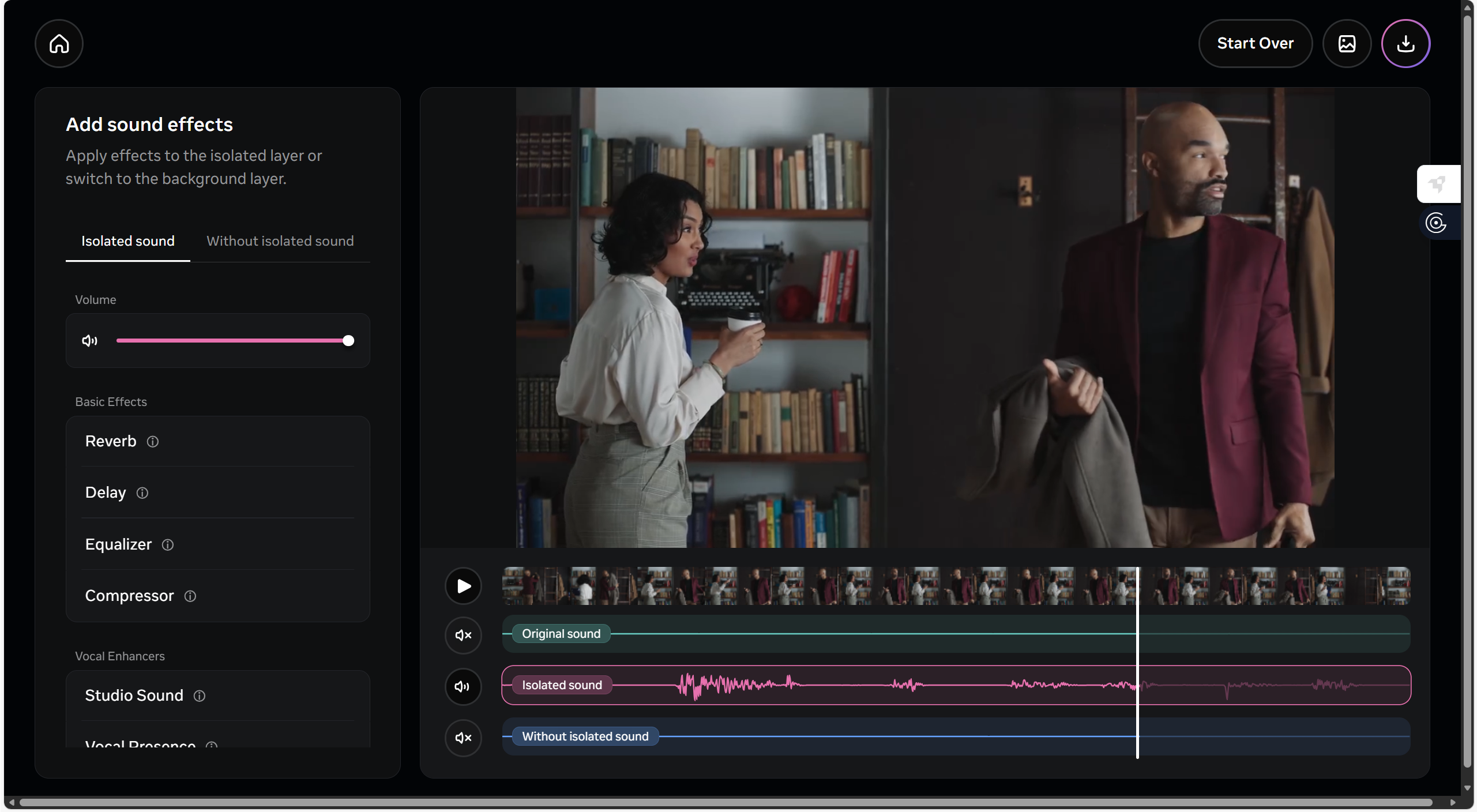Open the image gallery icon button
This screenshot has width=1477, height=812.
tap(1347, 44)
